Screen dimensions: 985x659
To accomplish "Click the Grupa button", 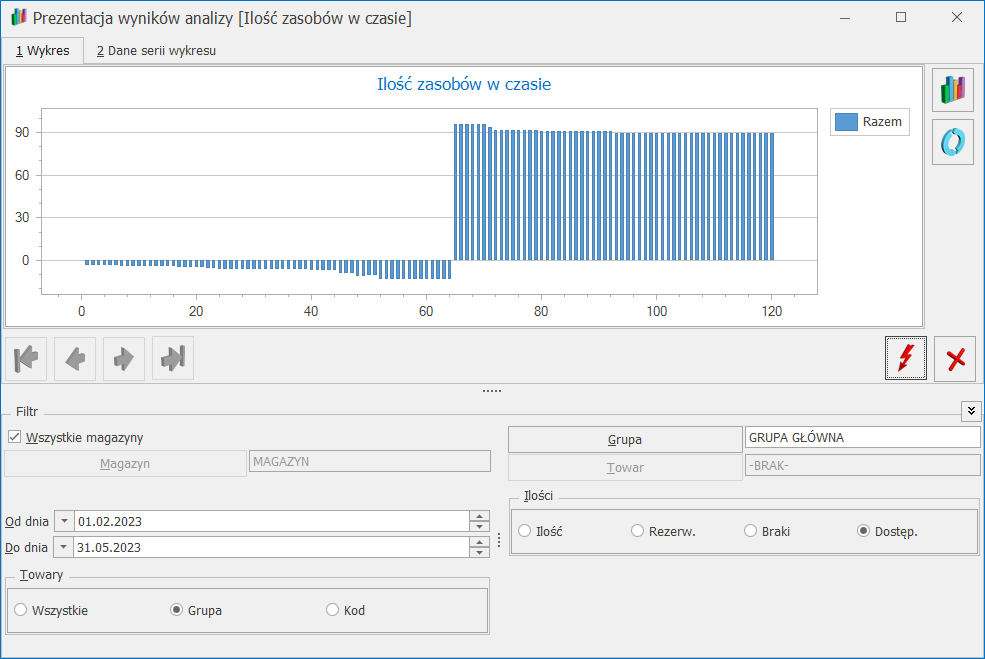I will tap(625, 440).
